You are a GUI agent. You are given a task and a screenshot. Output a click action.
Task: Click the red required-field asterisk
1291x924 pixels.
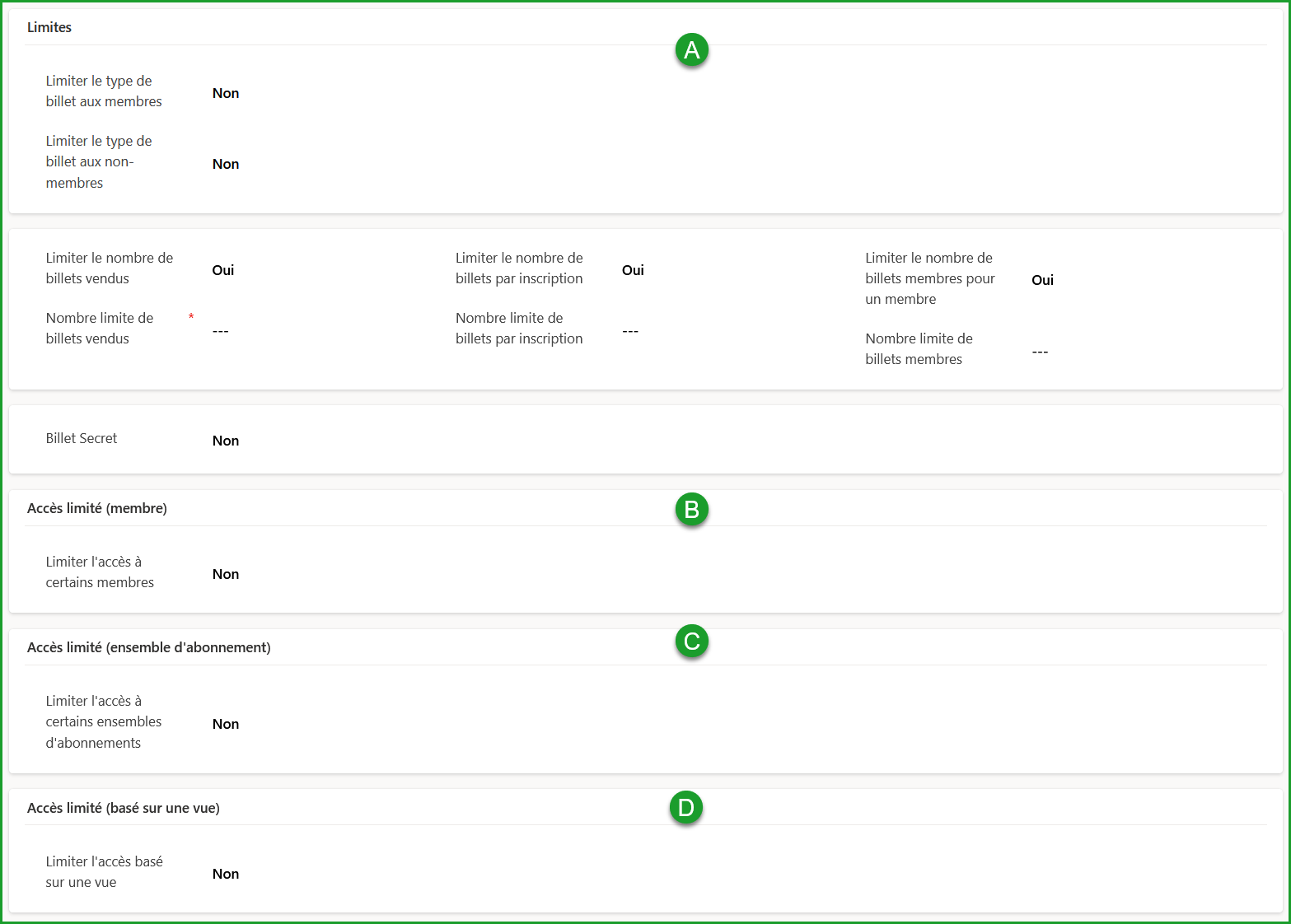tap(191, 318)
